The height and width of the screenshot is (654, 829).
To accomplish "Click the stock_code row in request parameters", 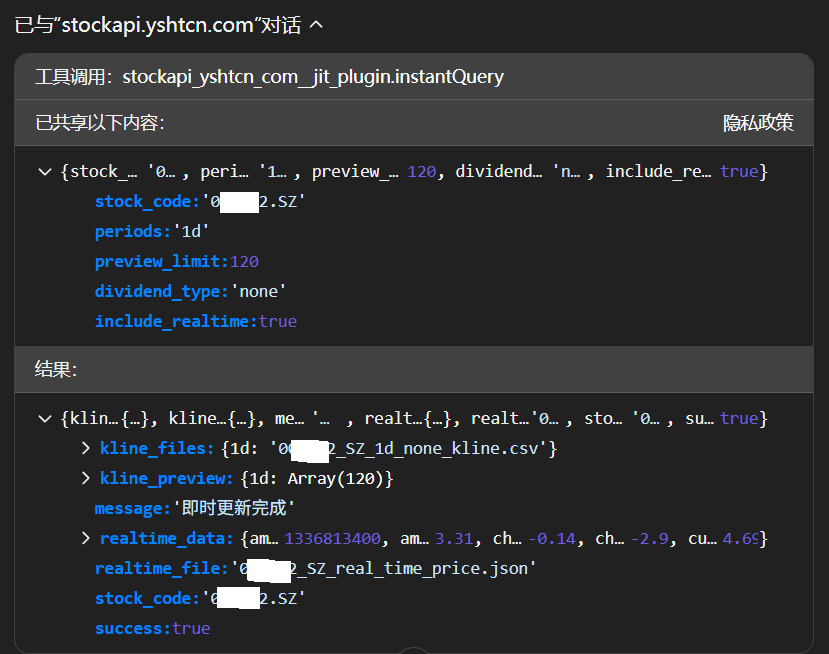I will [200, 201].
